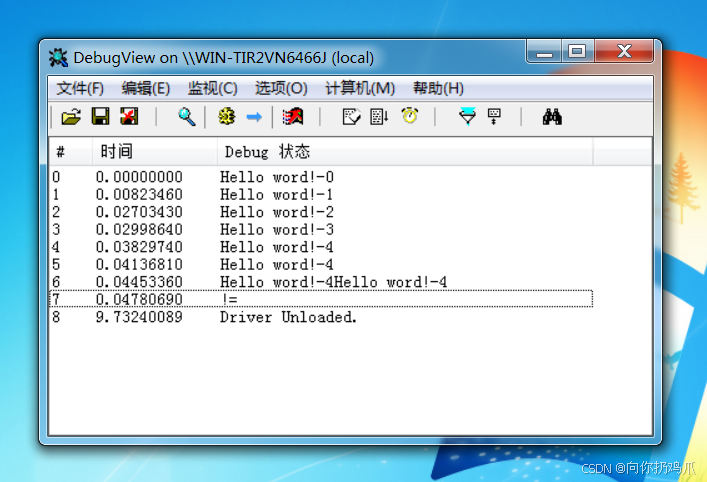The height and width of the screenshot is (482, 707).
Task: Clear display using the red eraser icon
Action: [x=293, y=117]
